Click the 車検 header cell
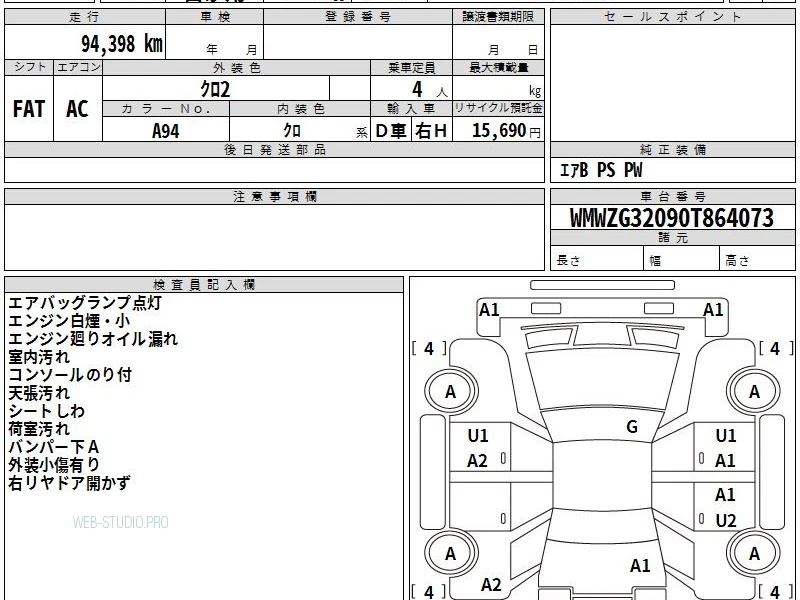 pos(215,17)
